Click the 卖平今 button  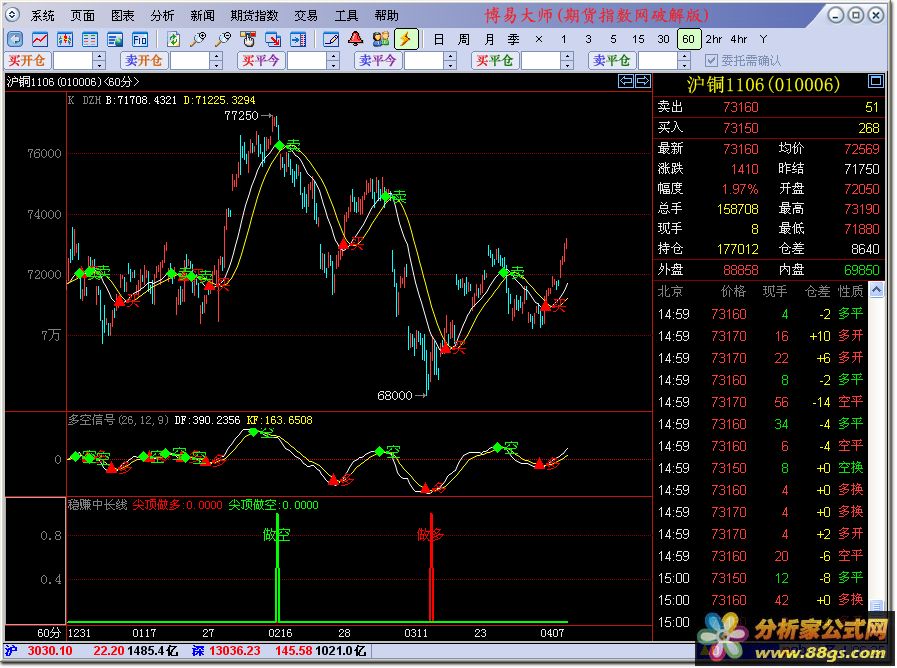tap(378, 61)
